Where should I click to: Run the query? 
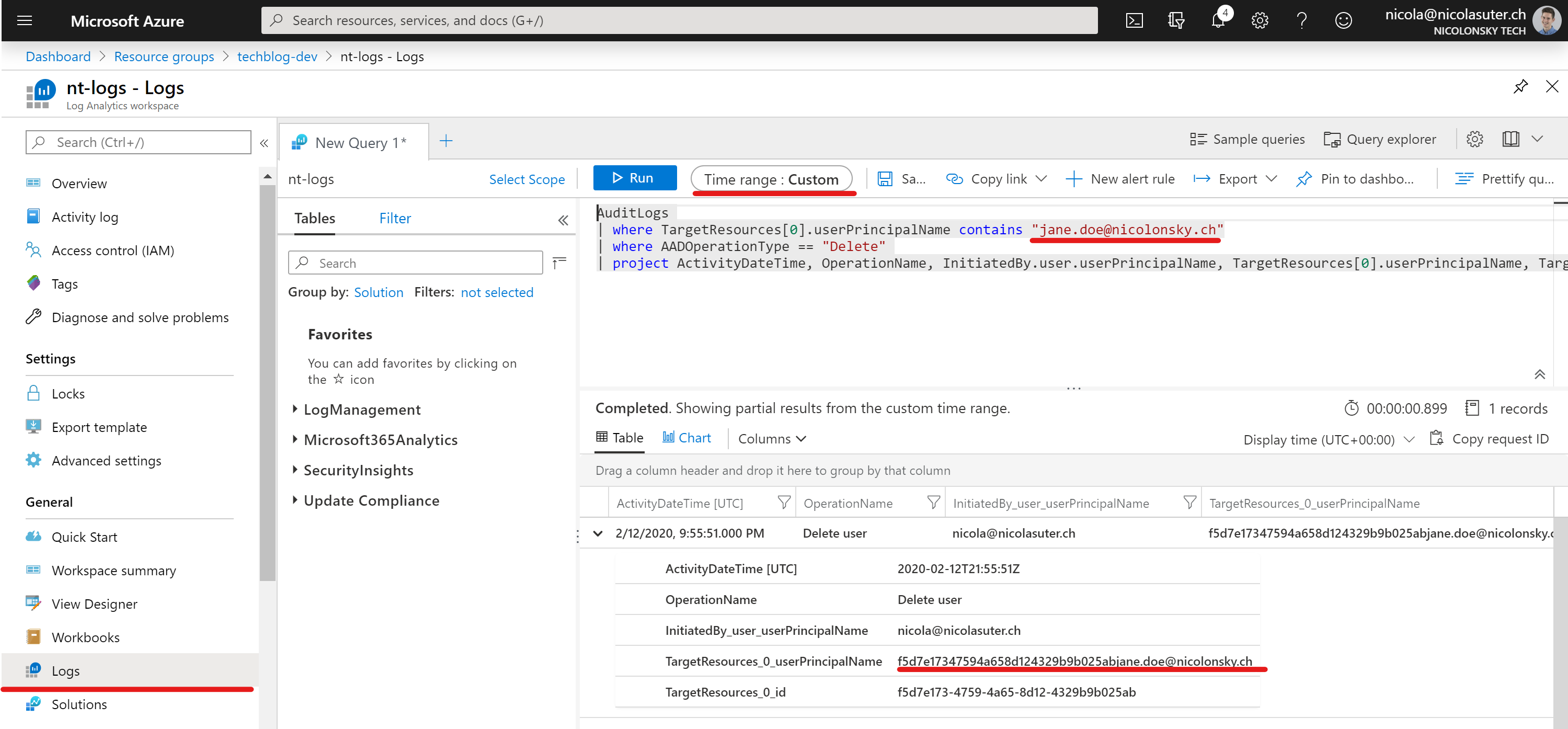click(x=635, y=178)
